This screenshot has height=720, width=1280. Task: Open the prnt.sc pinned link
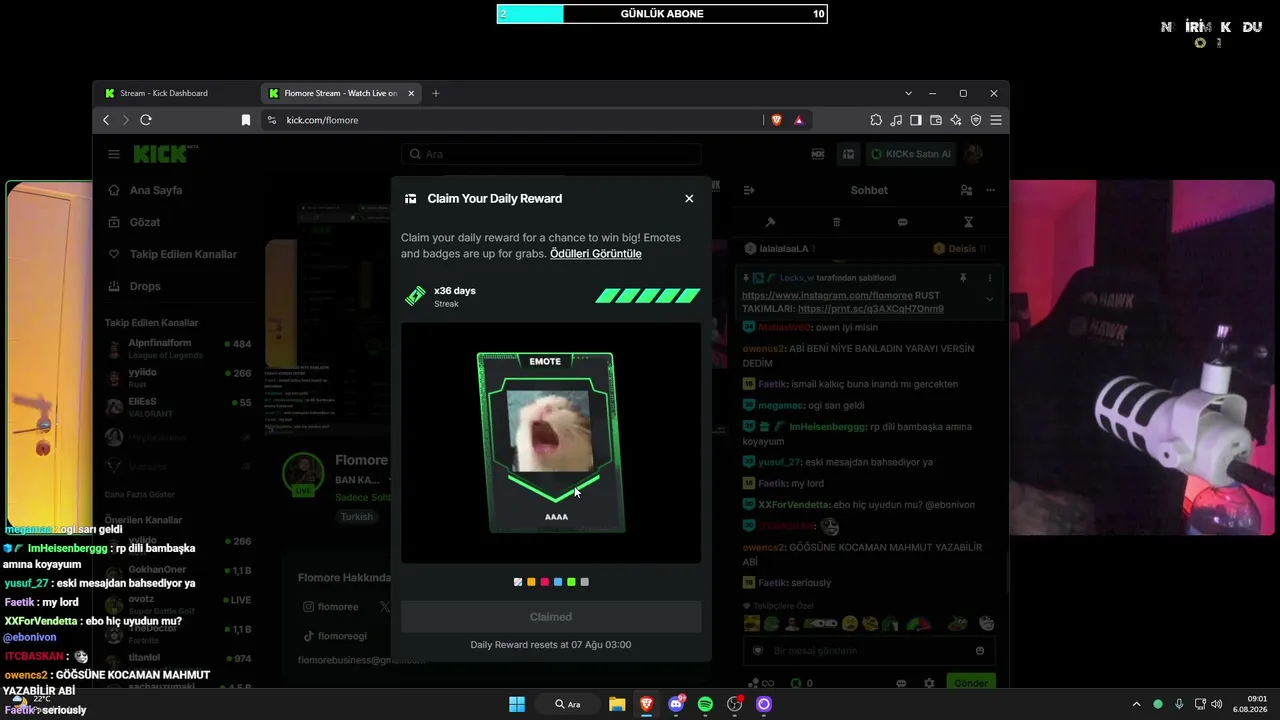pos(871,309)
